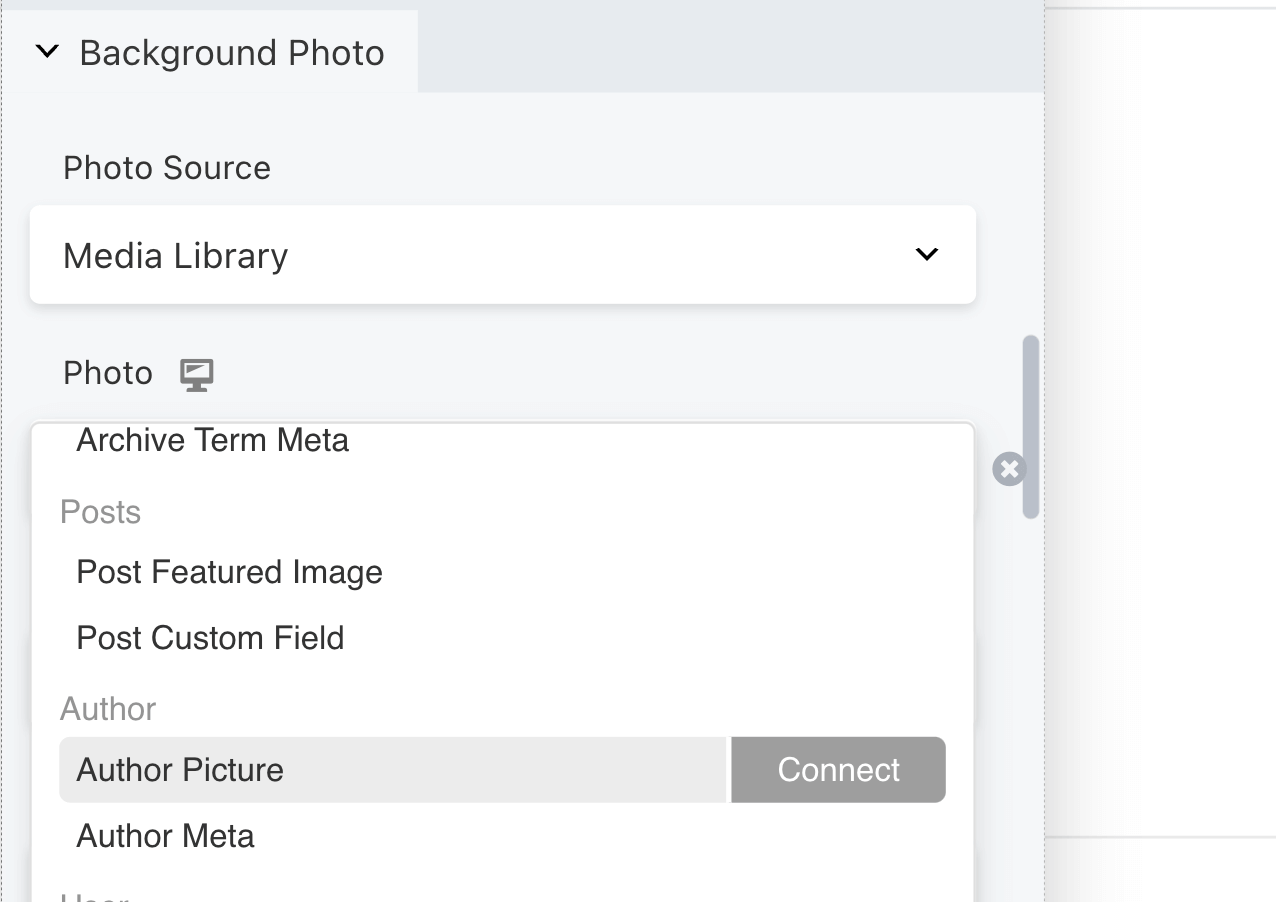Image resolution: width=1276 pixels, height=902 pixels.
Task: Click the Connect button for Author Picture
Action: pos(838,770)
